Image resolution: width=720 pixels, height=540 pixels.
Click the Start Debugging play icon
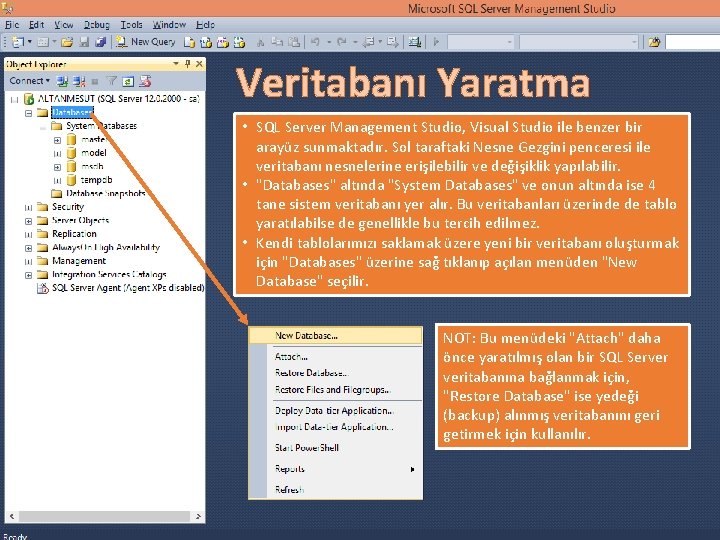(436, 42)
